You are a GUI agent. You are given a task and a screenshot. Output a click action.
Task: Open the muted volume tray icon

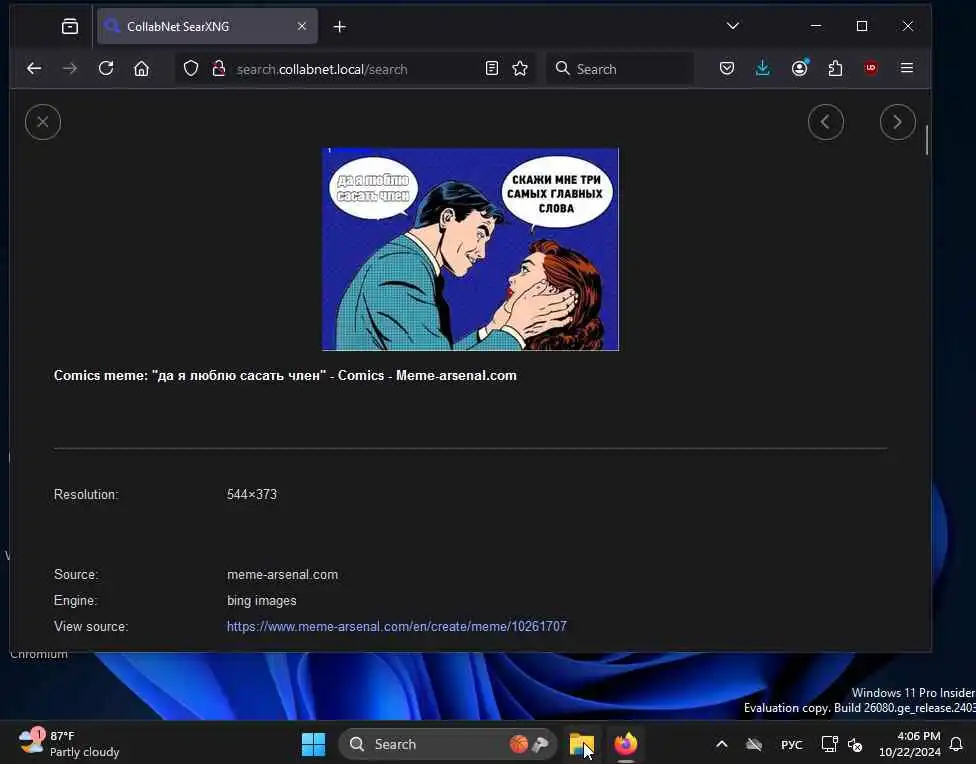click(855, 744)
